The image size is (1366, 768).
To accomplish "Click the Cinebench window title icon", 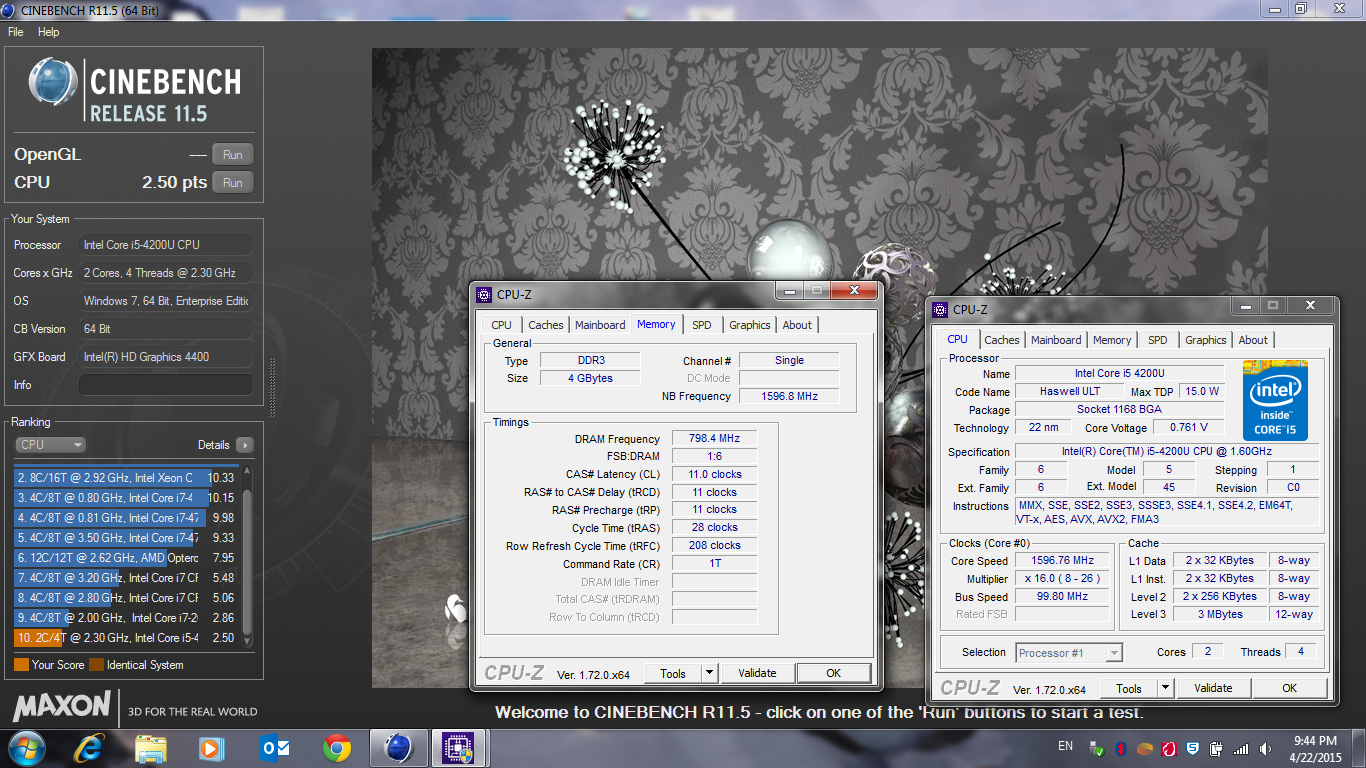I will coord(10,9).
